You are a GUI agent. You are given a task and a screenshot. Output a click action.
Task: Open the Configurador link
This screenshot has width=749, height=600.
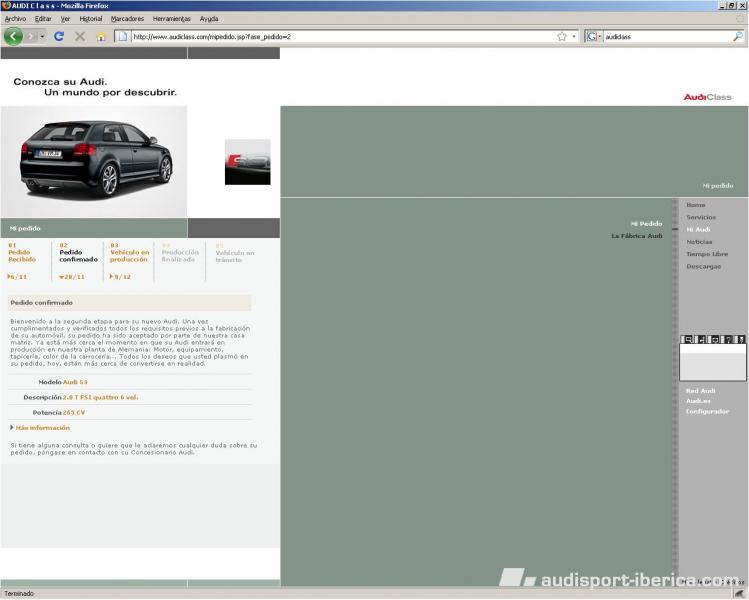[x=707, y=411]
